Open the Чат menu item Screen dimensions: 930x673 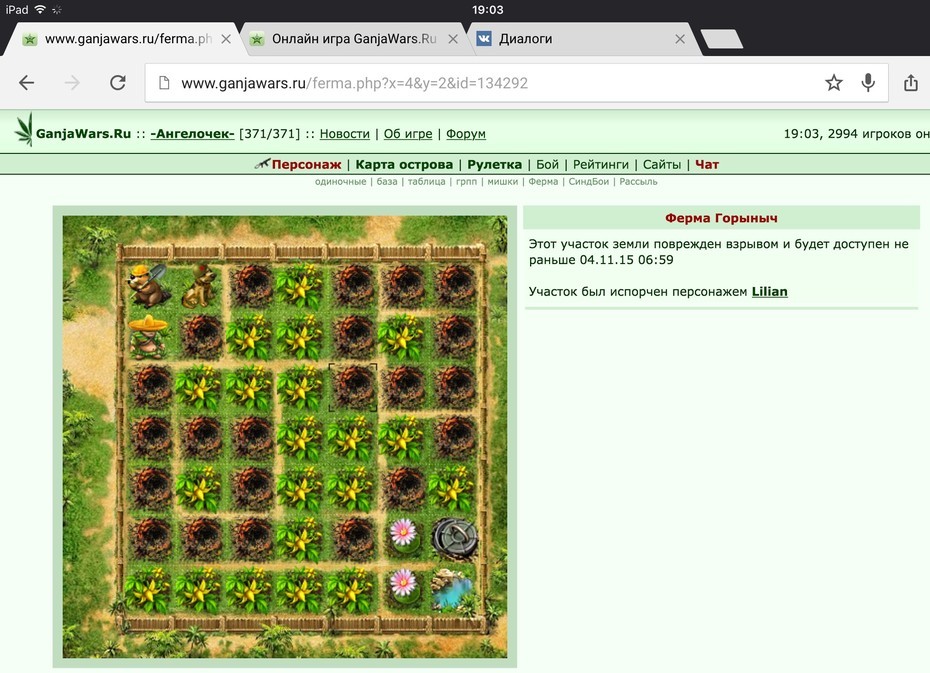[707, 164]
